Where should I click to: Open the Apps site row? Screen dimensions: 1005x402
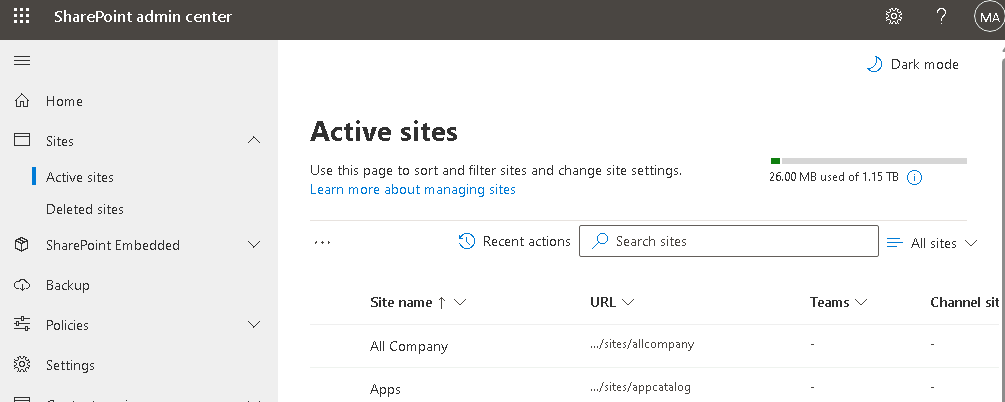coord(385,389)
